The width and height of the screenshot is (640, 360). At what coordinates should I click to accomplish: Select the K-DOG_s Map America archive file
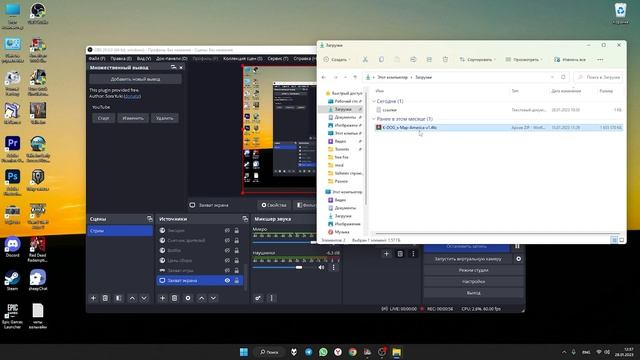499,128
